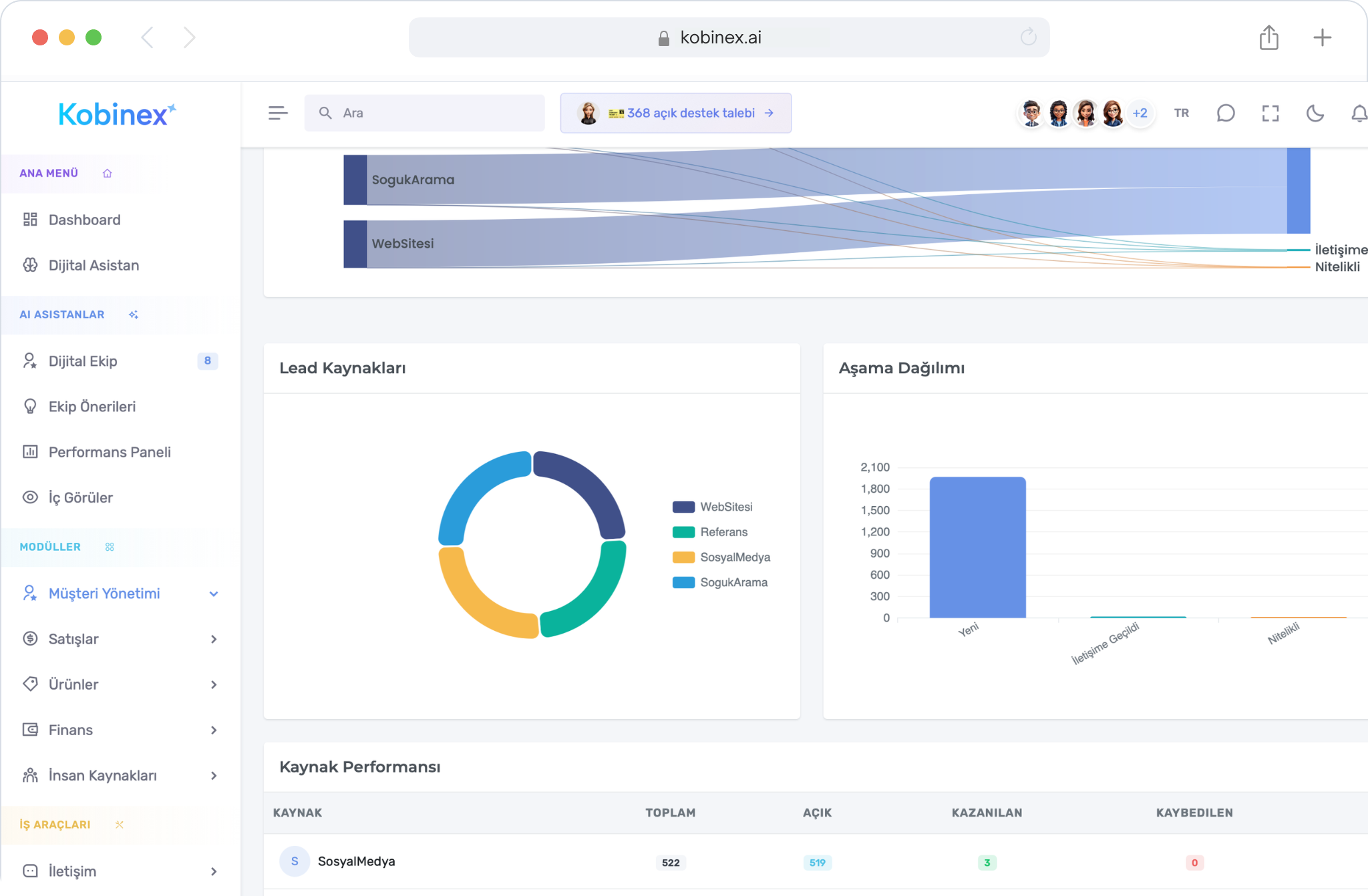Collapse the Müşteri Yönetimi chevron

pos(214,594)
